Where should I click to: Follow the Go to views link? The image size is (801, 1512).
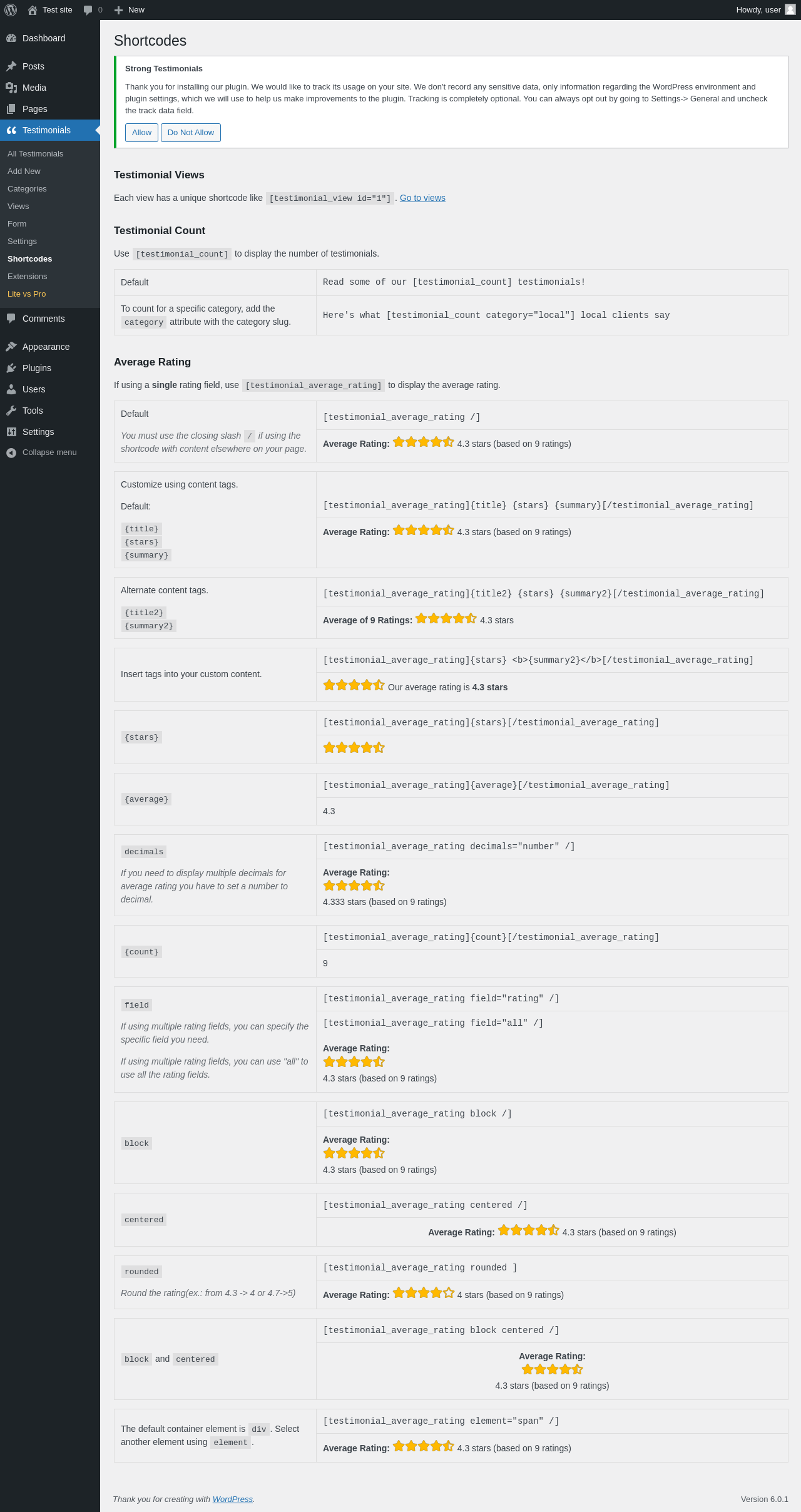coord(422,198)
